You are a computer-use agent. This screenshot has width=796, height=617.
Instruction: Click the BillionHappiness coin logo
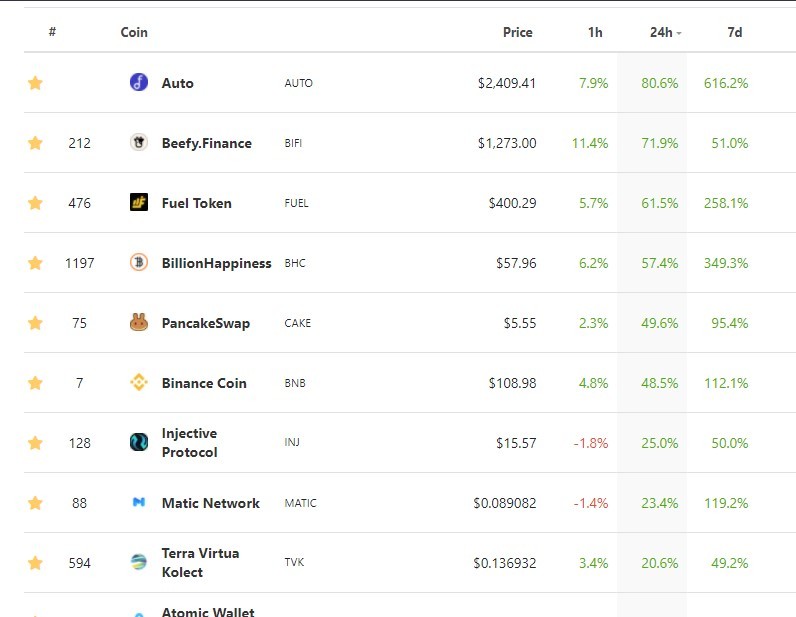tap(139, 262)
